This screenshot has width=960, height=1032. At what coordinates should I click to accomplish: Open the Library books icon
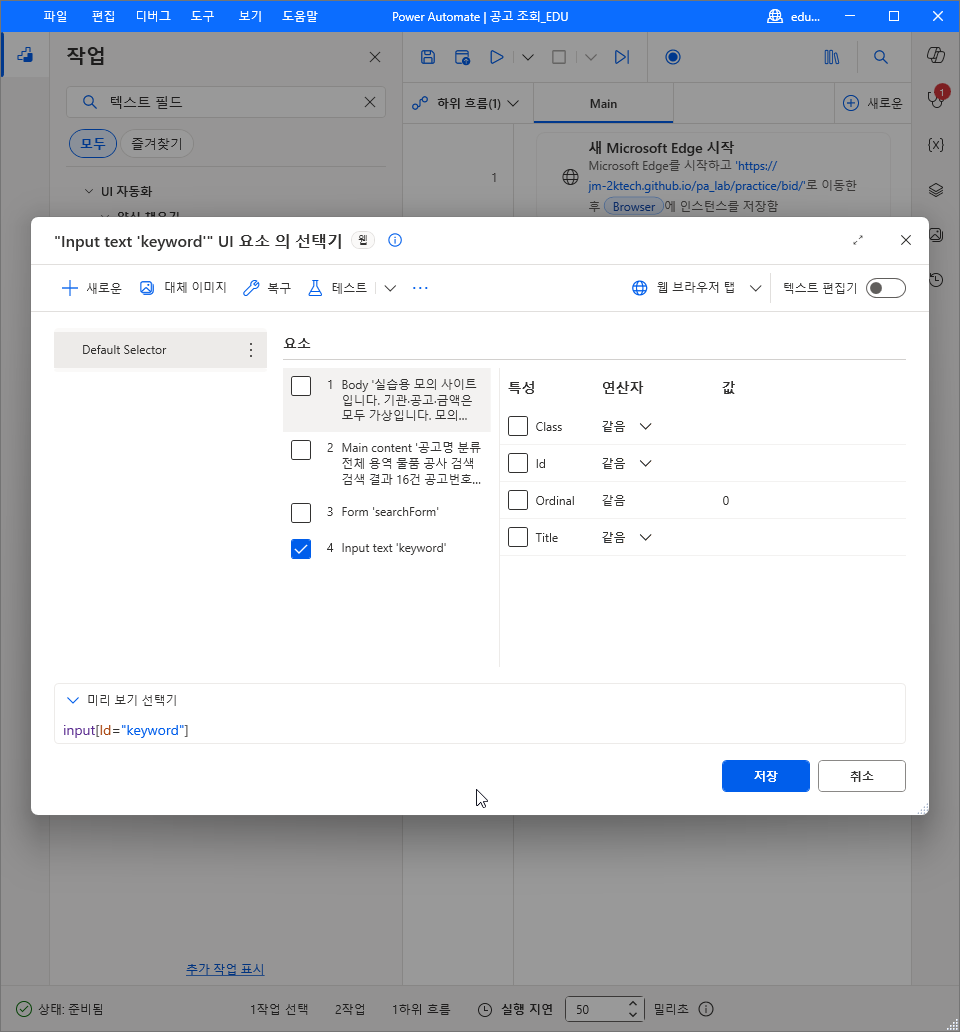832,57
